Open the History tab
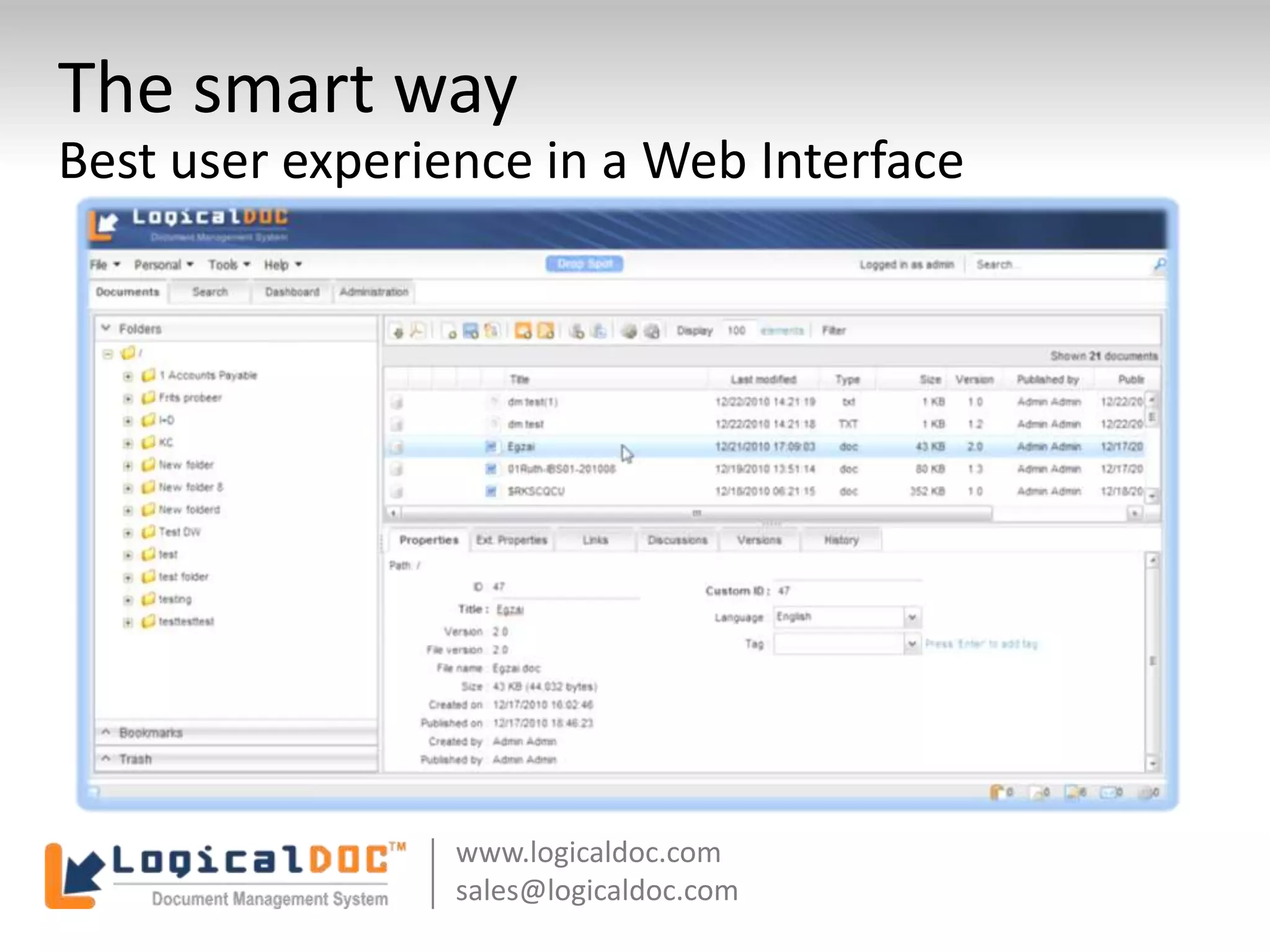 (x=841, y=540)
